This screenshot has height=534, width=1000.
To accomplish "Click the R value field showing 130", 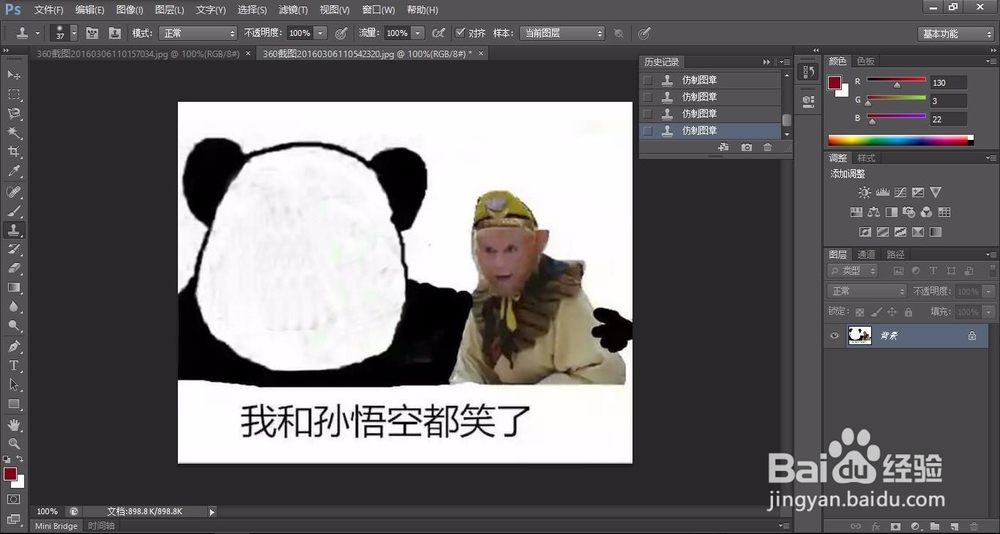I will [948, 83].
